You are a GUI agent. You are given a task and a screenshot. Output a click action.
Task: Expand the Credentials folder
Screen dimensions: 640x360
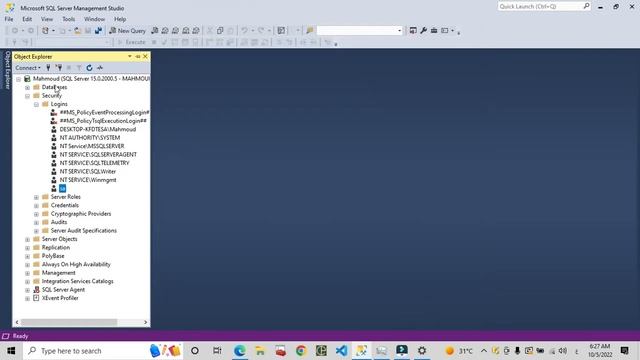click(36, 206)
